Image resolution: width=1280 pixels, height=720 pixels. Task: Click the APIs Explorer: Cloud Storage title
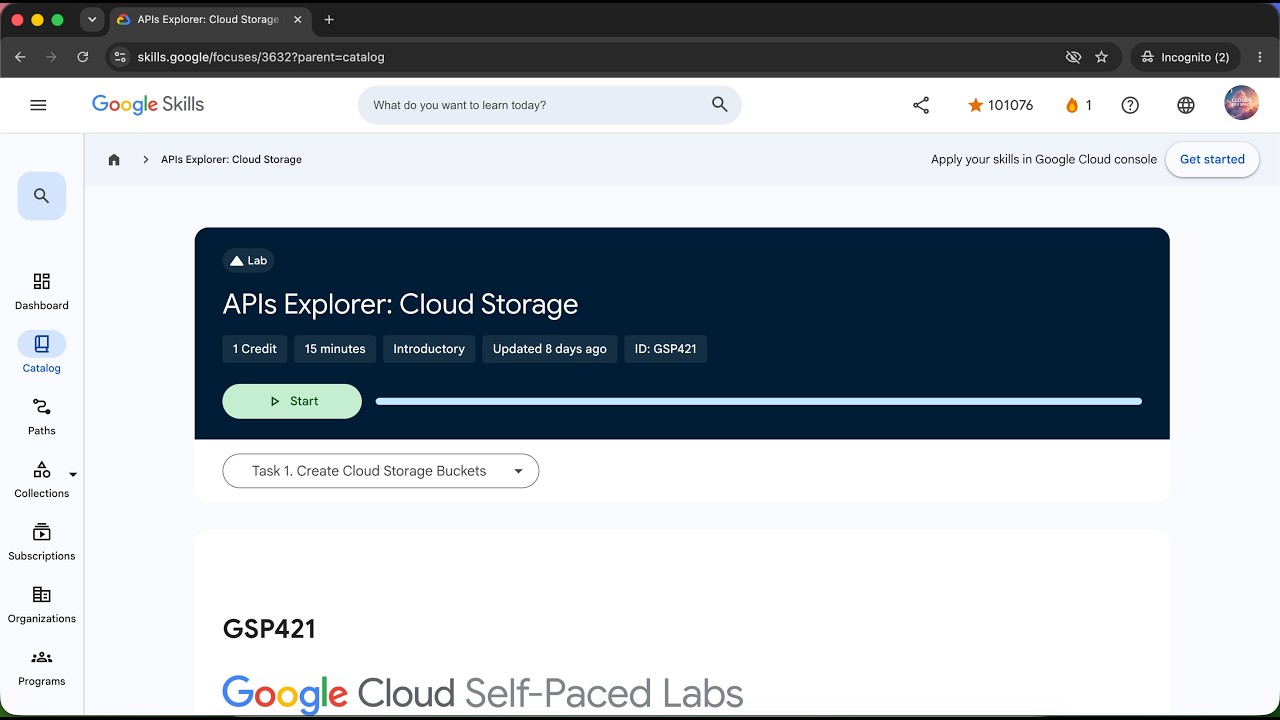coord(400,304)
